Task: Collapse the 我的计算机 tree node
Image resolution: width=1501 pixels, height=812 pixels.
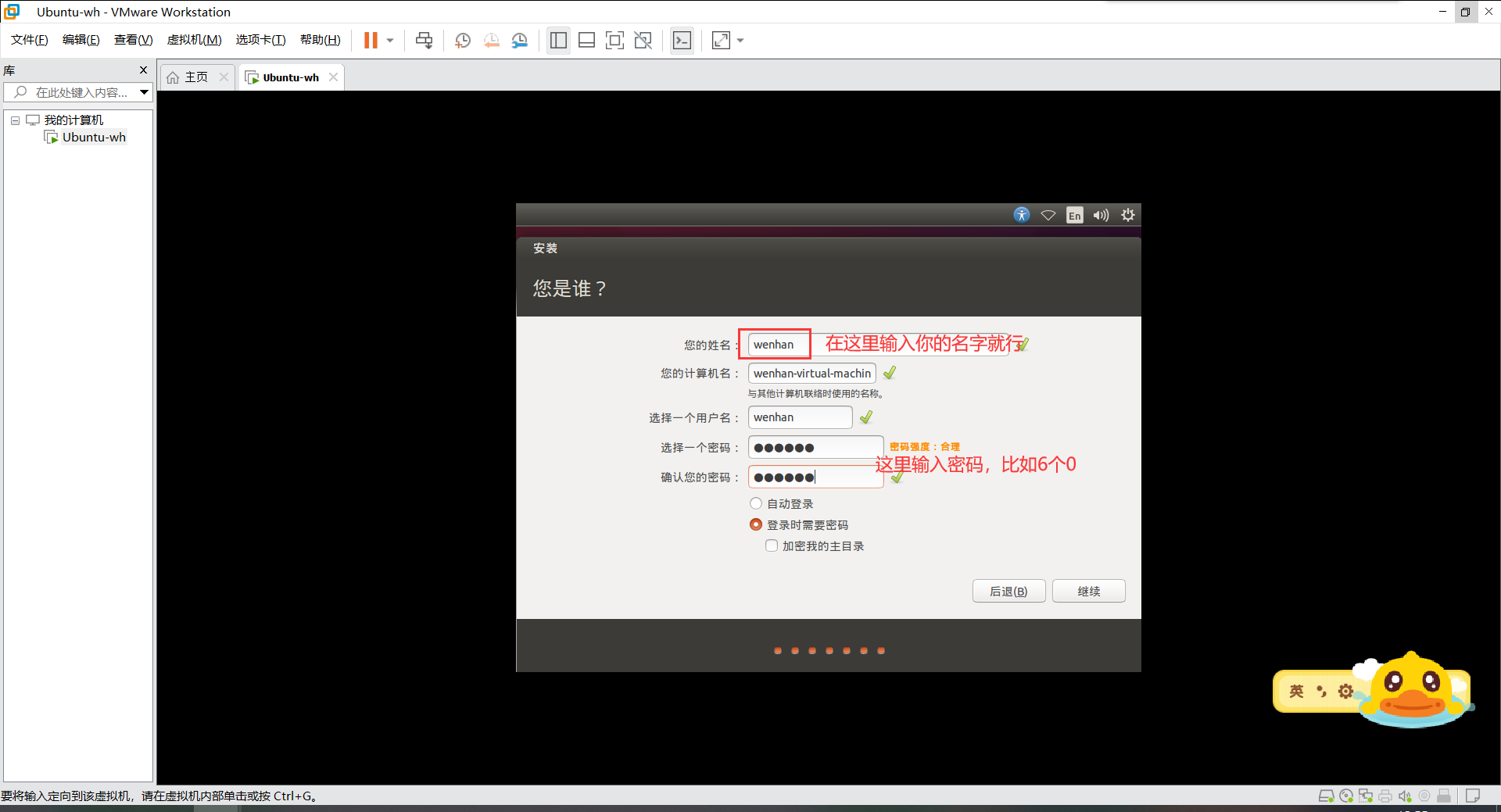Action: [15, 120]
